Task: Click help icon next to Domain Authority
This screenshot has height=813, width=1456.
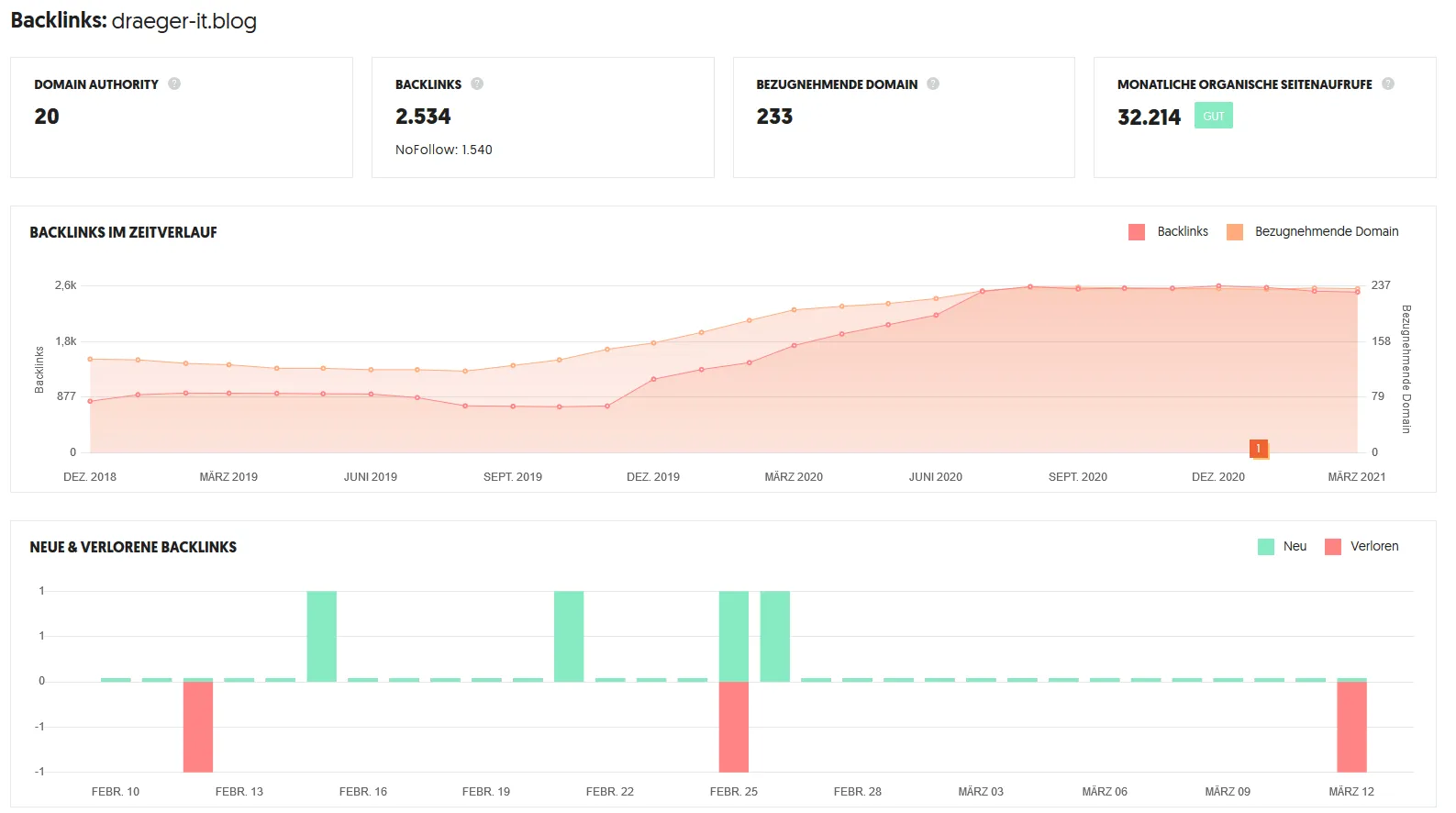Action: [x=174, y=84]
